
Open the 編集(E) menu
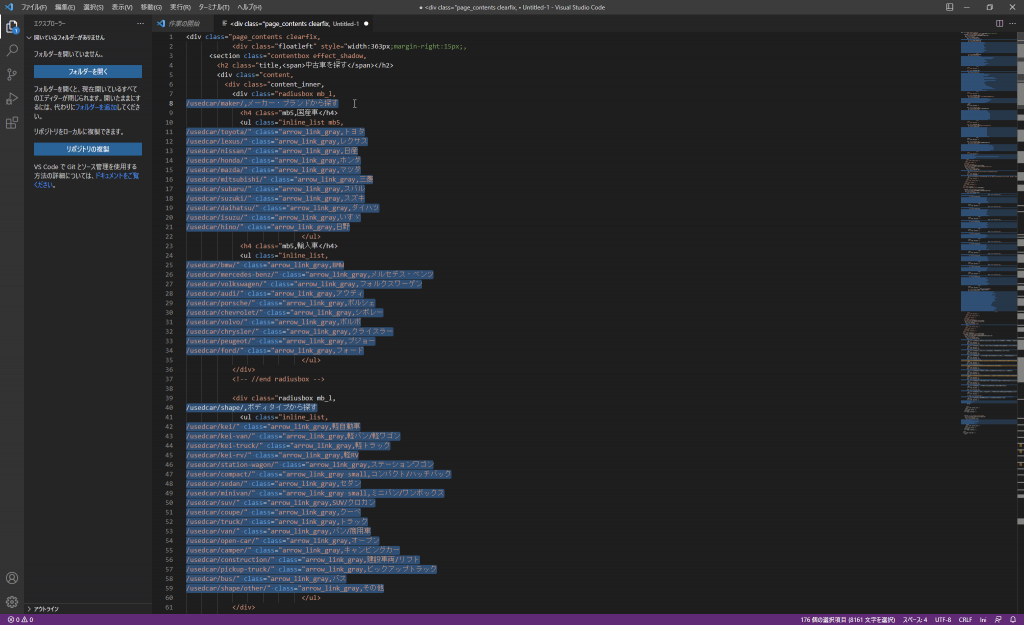click(x=65, y=7)
